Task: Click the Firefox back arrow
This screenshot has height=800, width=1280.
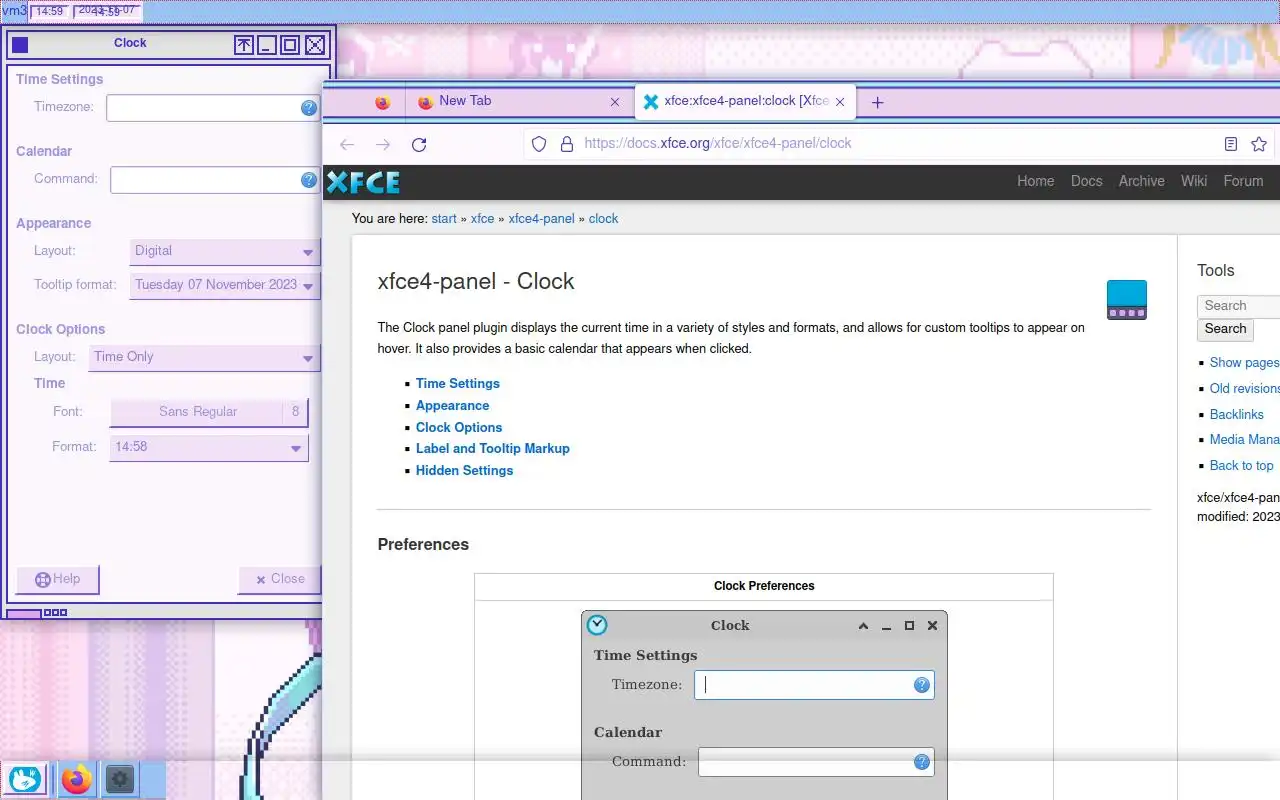Action: pos(347,144)
